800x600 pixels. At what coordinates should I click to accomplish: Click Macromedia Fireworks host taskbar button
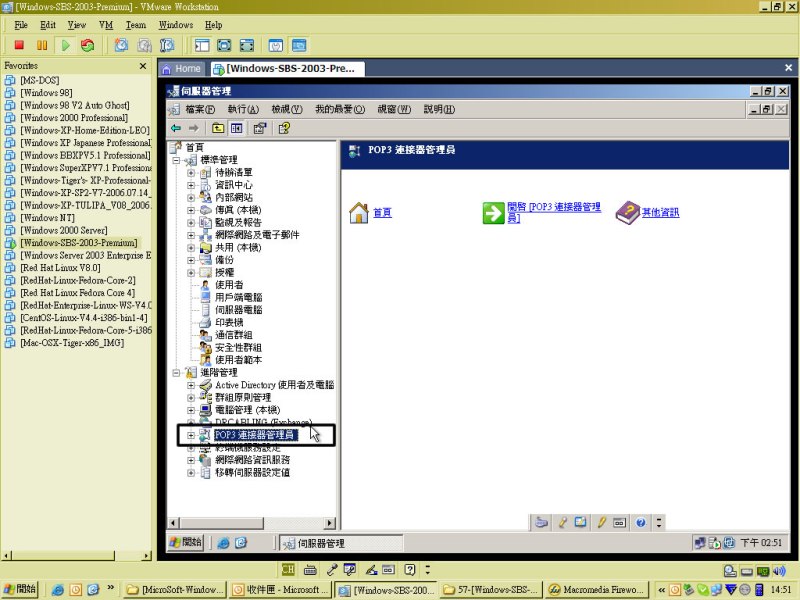pyautogui.click(x=597, y=589)
